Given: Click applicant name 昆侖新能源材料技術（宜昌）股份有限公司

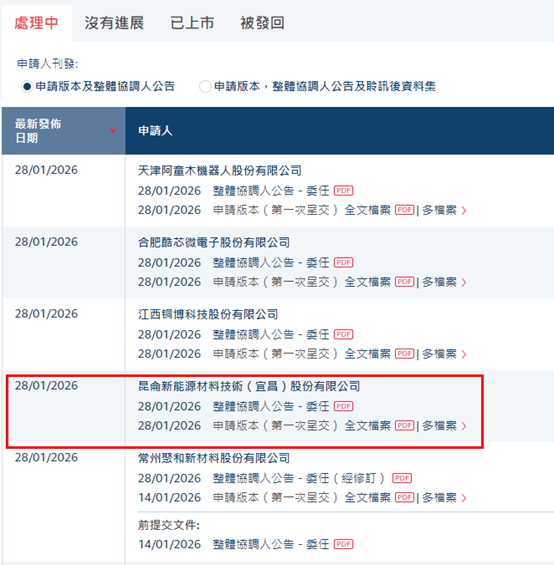Looking at the screenshot, I should (x=249, y=386).
